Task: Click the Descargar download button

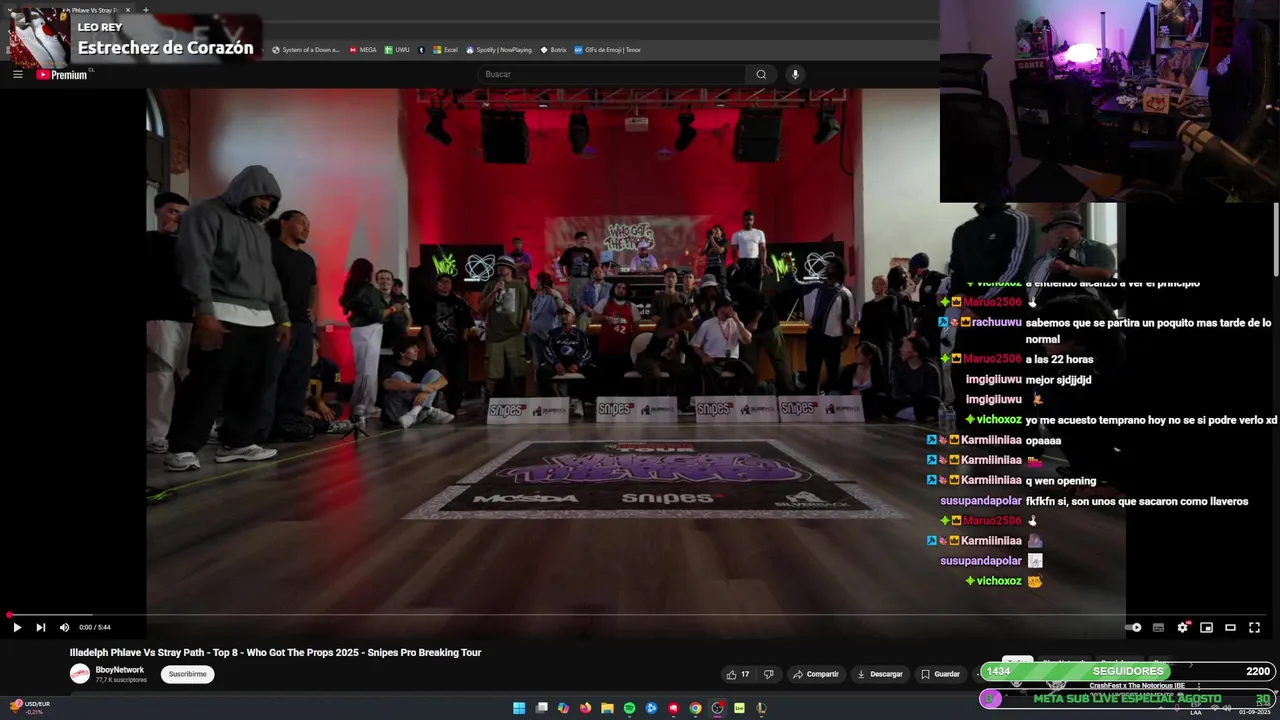Action: click(880, 674)
